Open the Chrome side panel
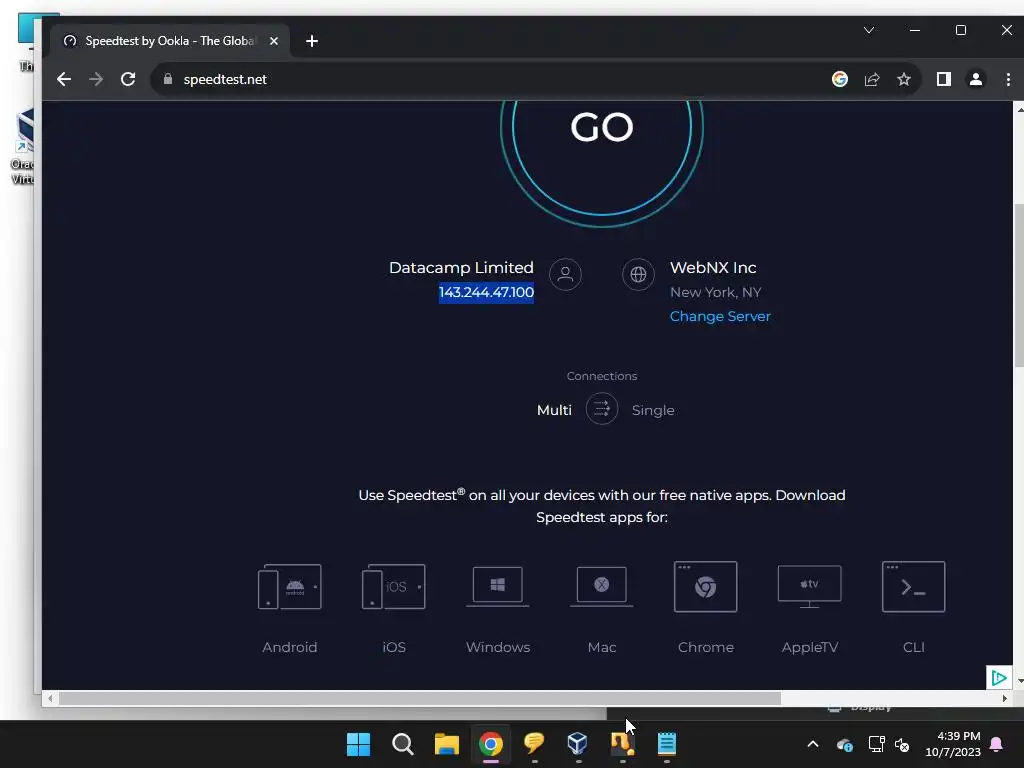 944,79
